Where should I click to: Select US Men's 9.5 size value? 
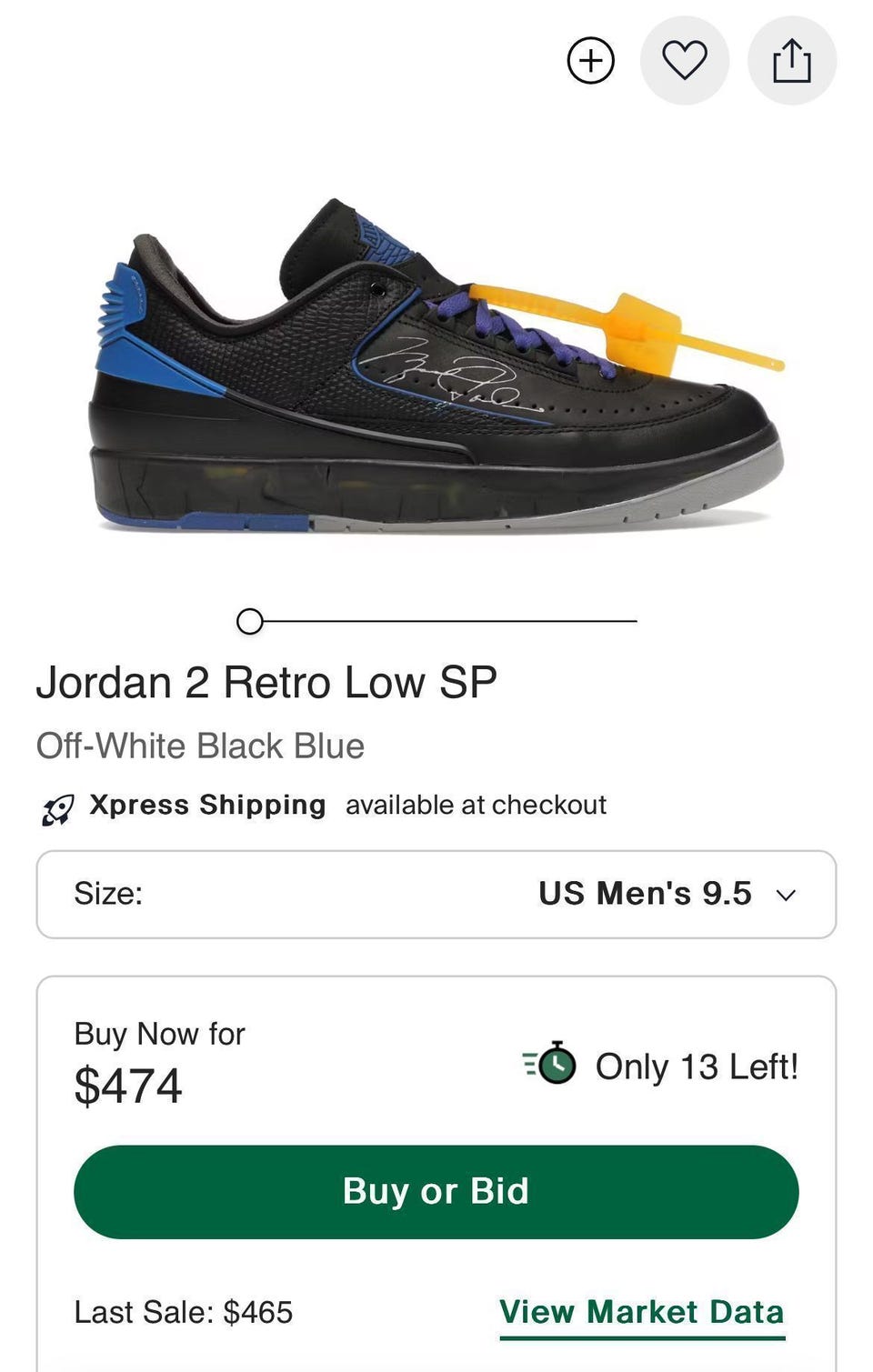click(645, 893)
